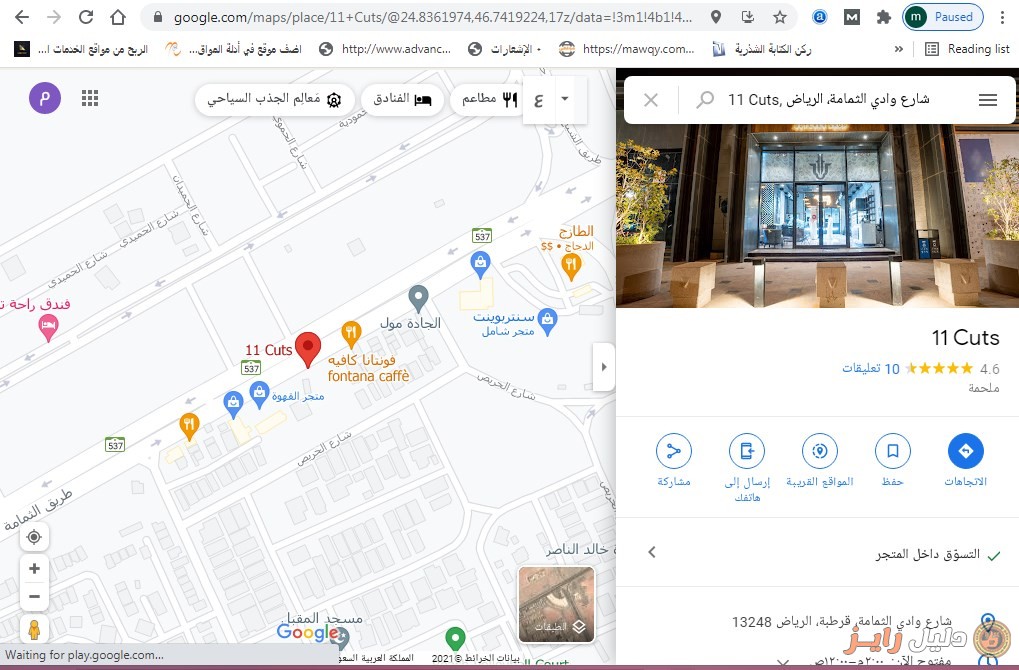Open the Reading list
The height and width of the screenshot is (670, 1019).
(967, 49)
